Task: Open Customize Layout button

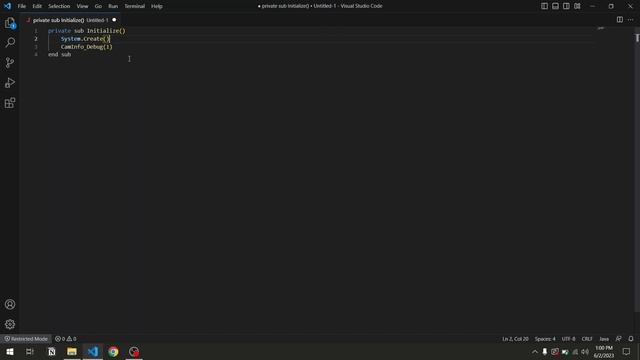Action: (577, 6)
